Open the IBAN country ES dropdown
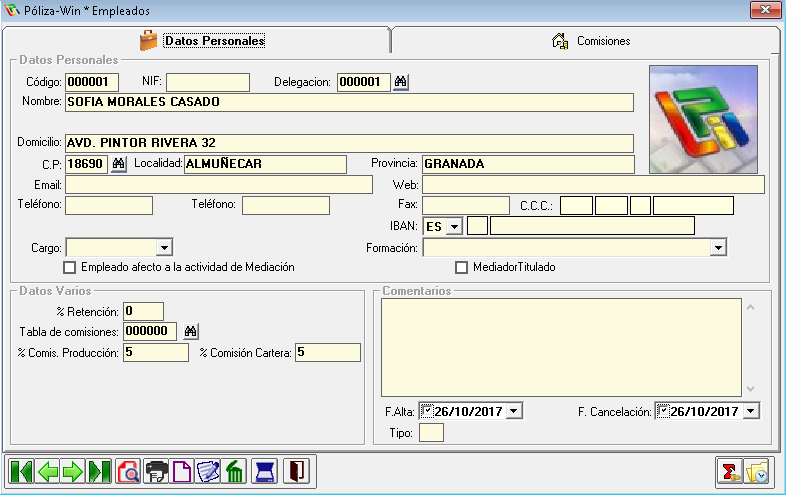The image size is (786, 495). pos(454,226)
